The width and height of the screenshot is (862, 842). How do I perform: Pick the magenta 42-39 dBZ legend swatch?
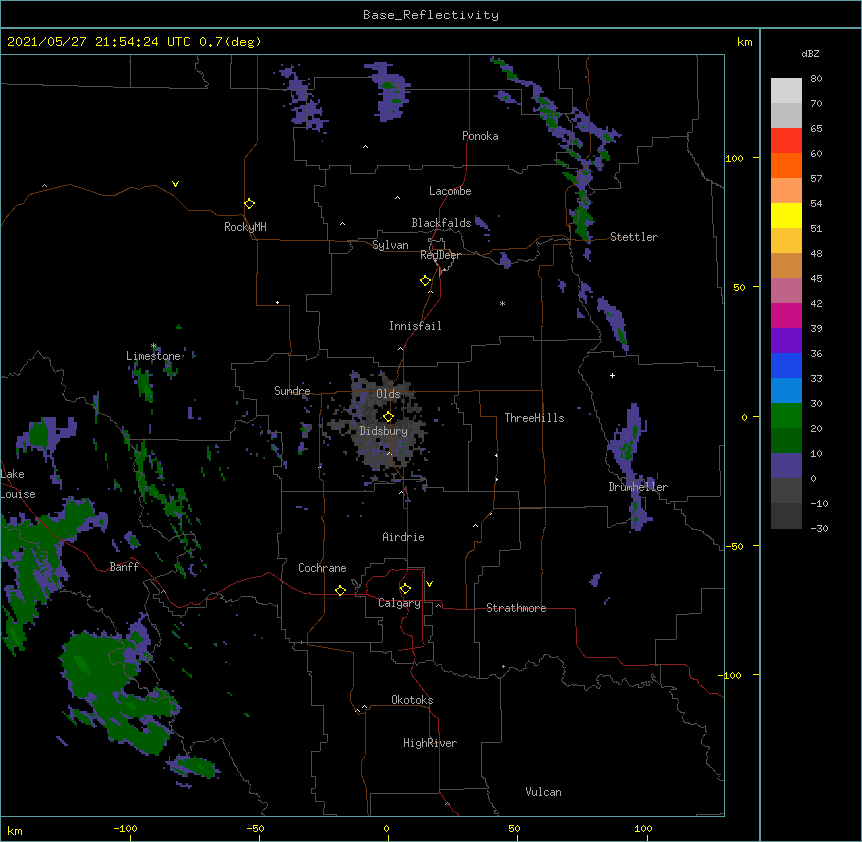(x=786, y=315)
